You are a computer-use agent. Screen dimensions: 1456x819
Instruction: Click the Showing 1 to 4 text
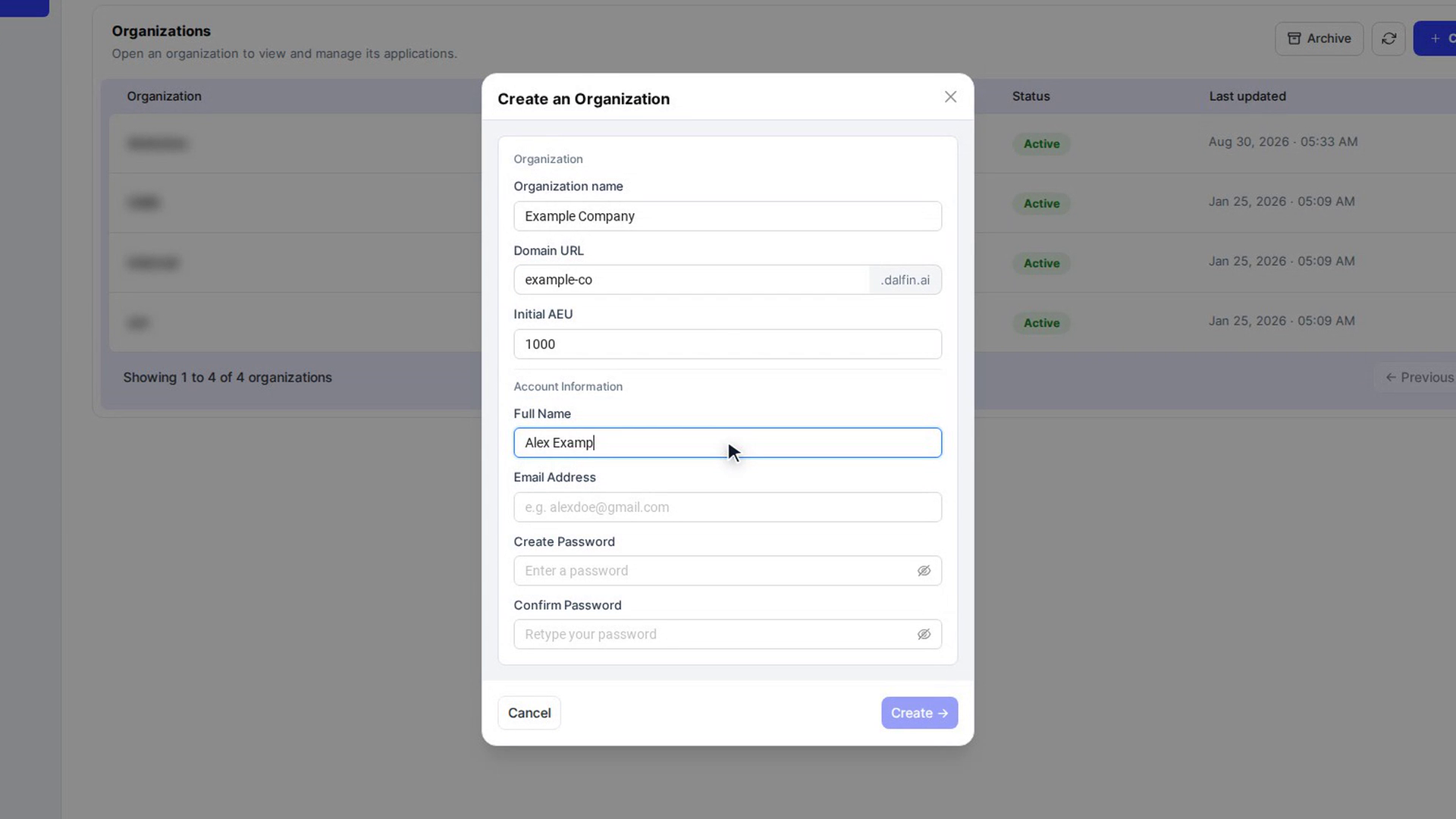(x=227, y=378)
